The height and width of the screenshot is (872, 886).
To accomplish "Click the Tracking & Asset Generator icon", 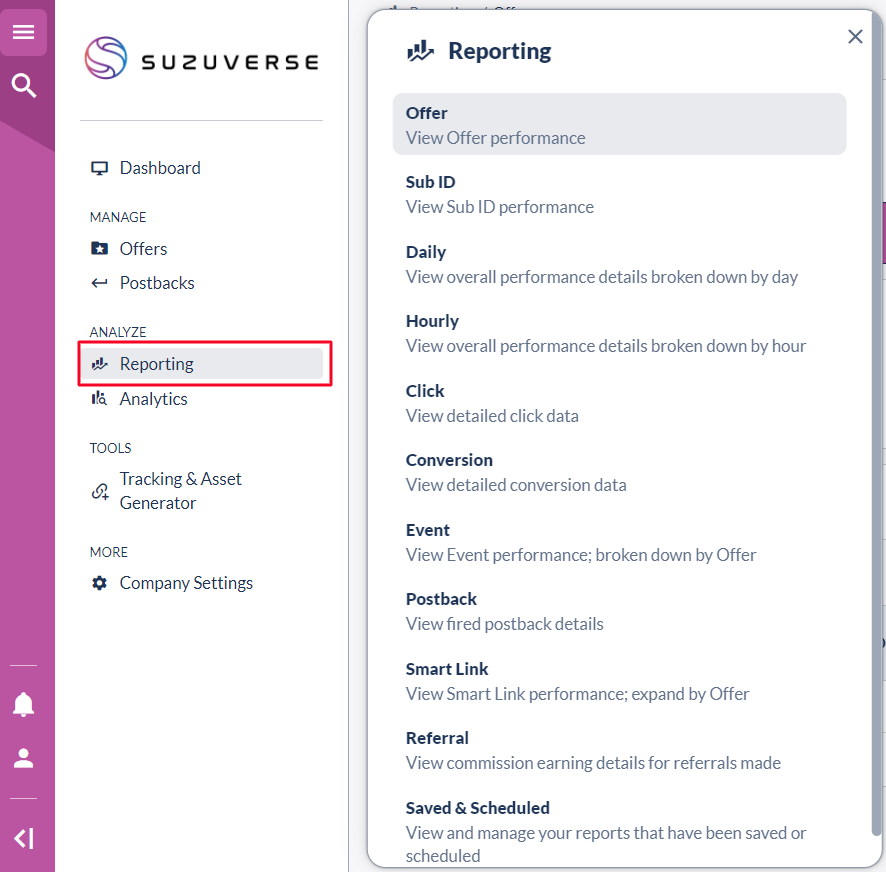I will coord(99,491).
